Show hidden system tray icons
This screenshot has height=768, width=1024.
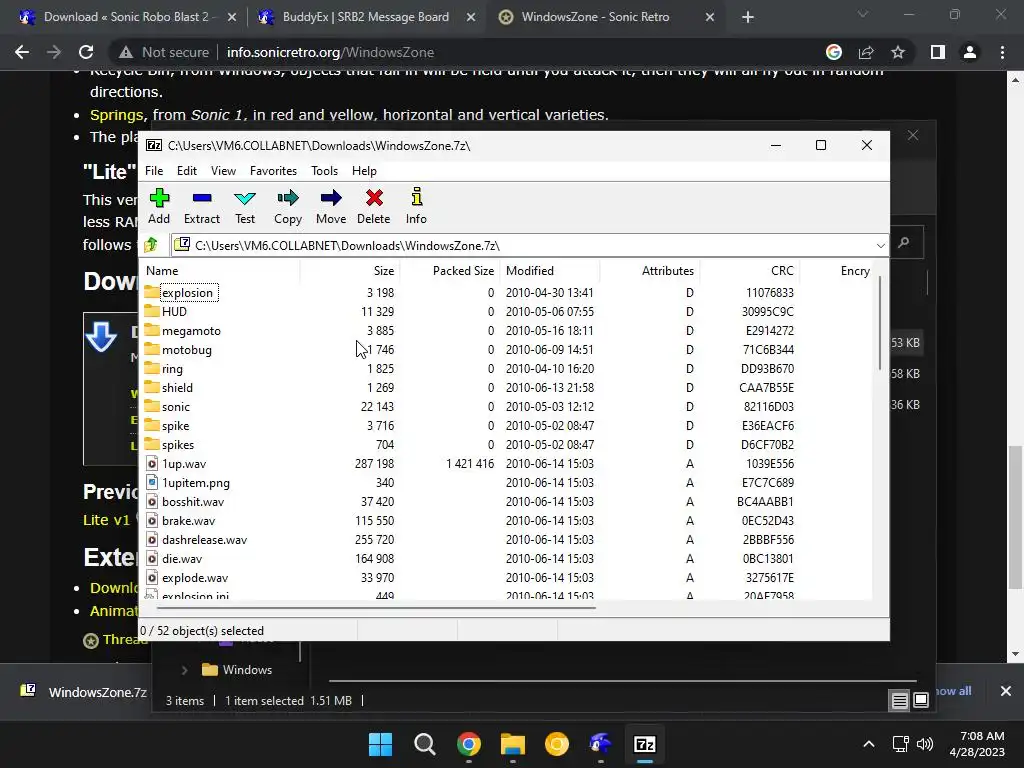pos(869,744)
